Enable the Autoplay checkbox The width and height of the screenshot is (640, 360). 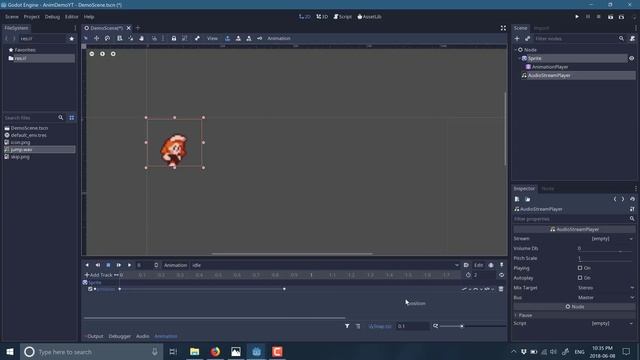pyautogui.click(x=580, y=278)
